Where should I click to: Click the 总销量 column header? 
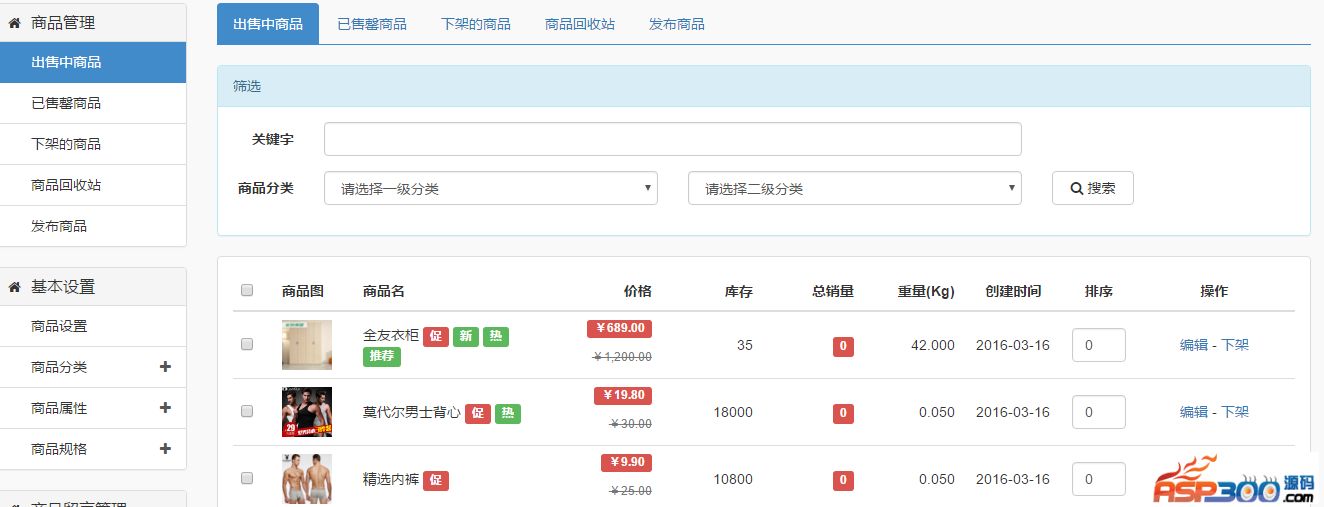(x=833, y=291)
